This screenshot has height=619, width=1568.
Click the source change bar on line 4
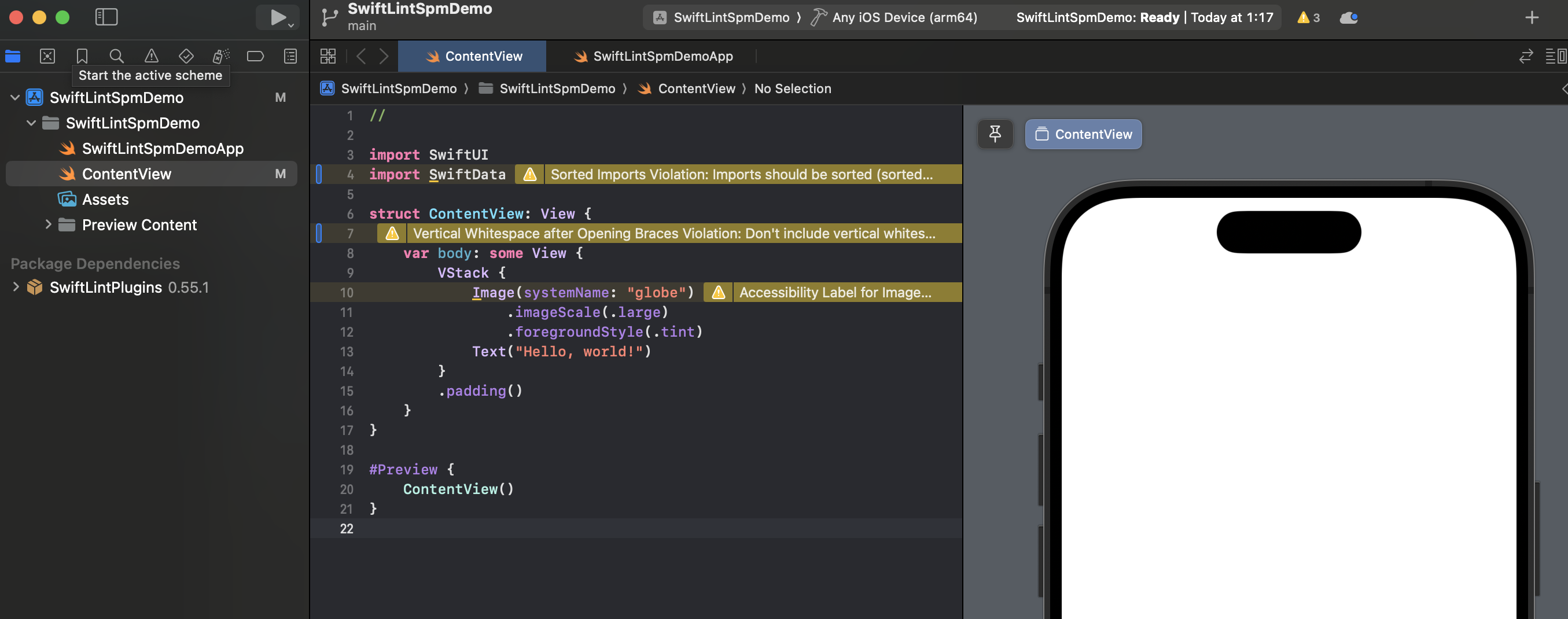318,175
